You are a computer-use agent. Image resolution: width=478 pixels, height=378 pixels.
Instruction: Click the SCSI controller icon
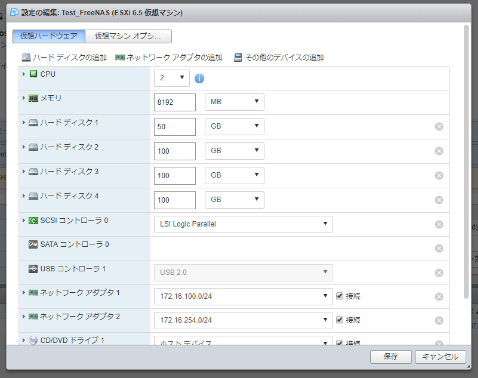point(33,220)
